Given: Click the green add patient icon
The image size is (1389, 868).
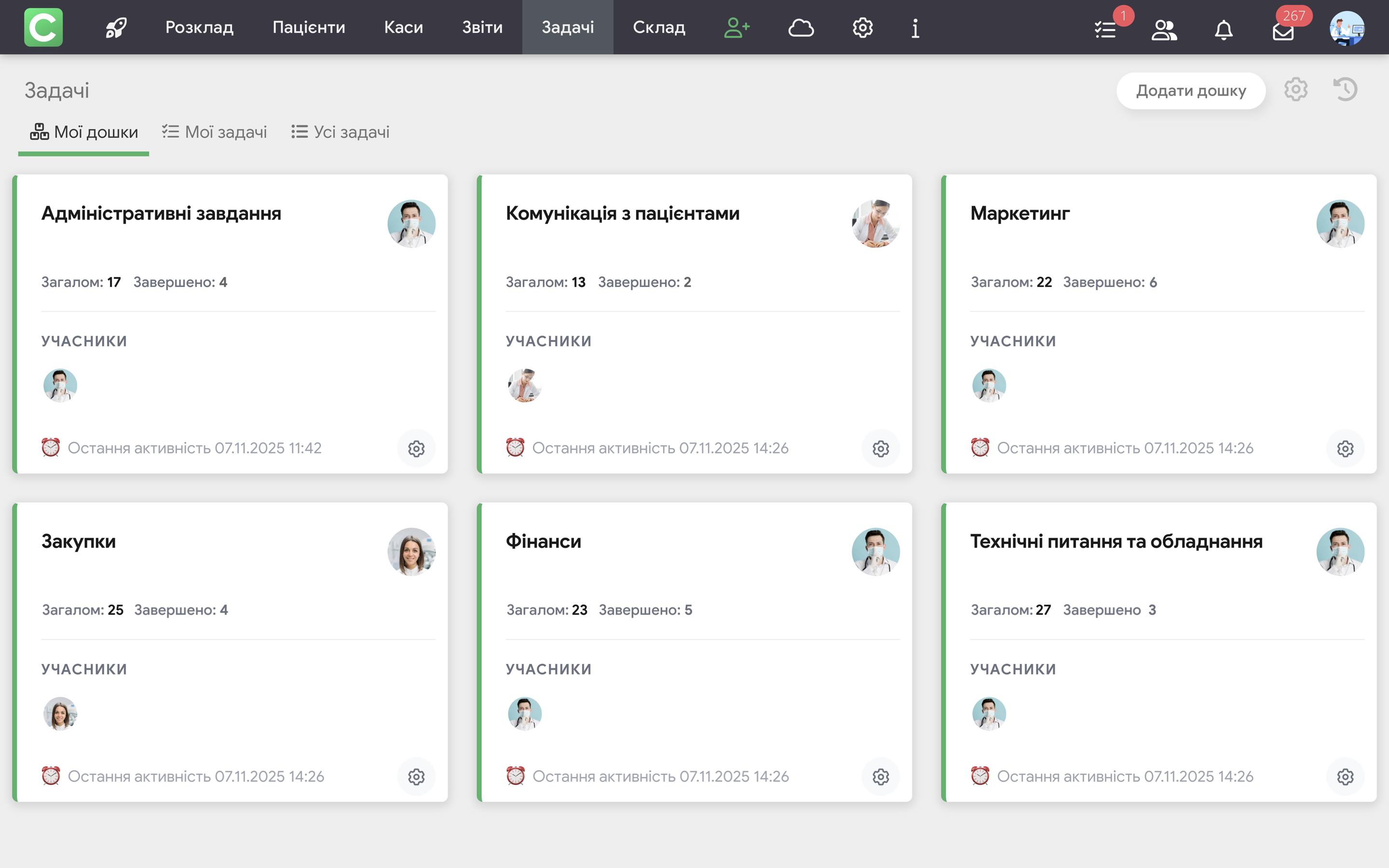Looking at the screenshot, I should [736, 27].
